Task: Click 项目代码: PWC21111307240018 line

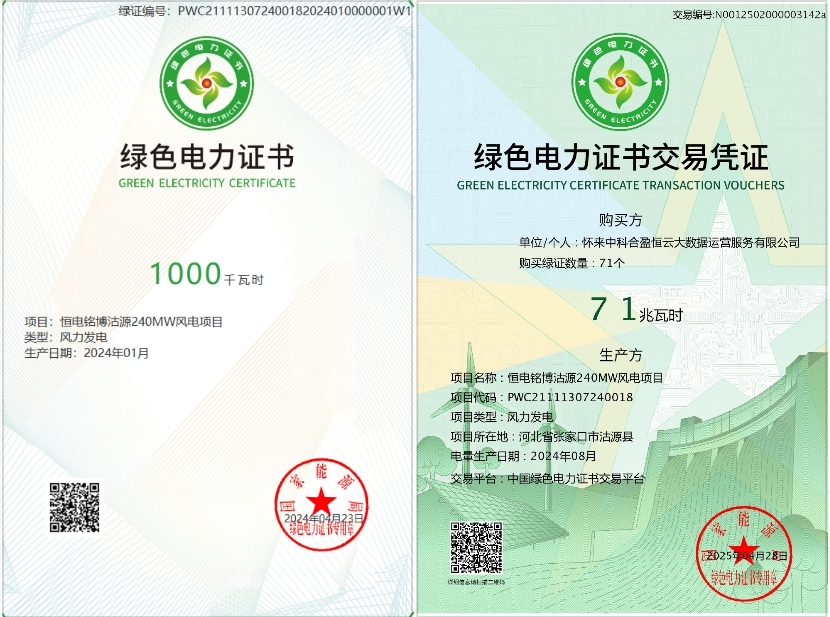Action: pos(542,397)
